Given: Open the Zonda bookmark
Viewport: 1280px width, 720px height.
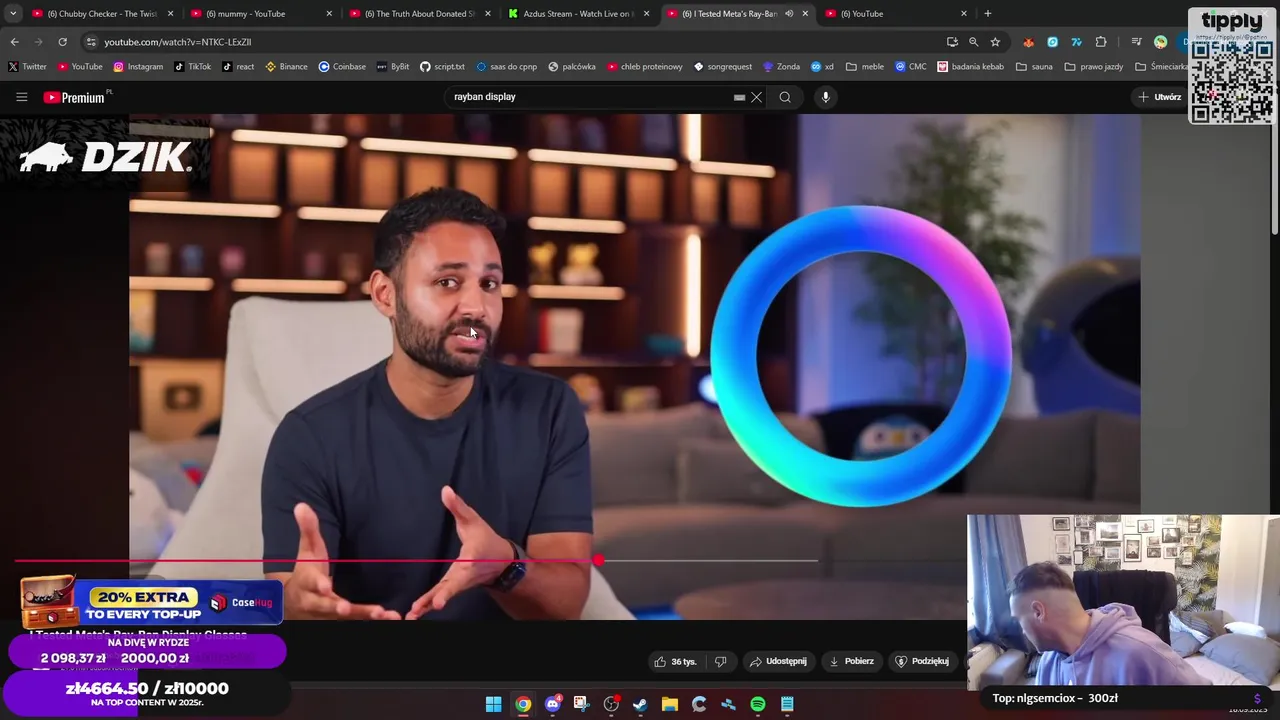Looking at the screenshot, I should [781, 67].
